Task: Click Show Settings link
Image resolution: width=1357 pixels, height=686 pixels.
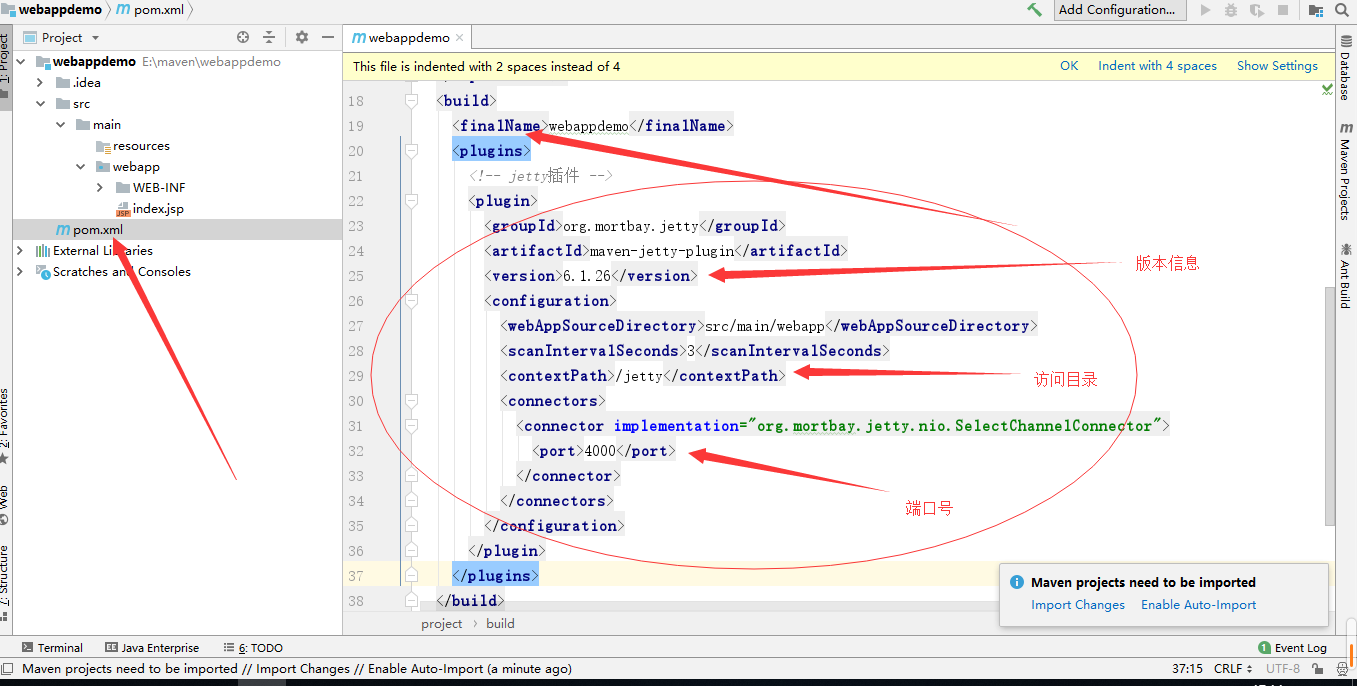Action: coord(1277,66)
